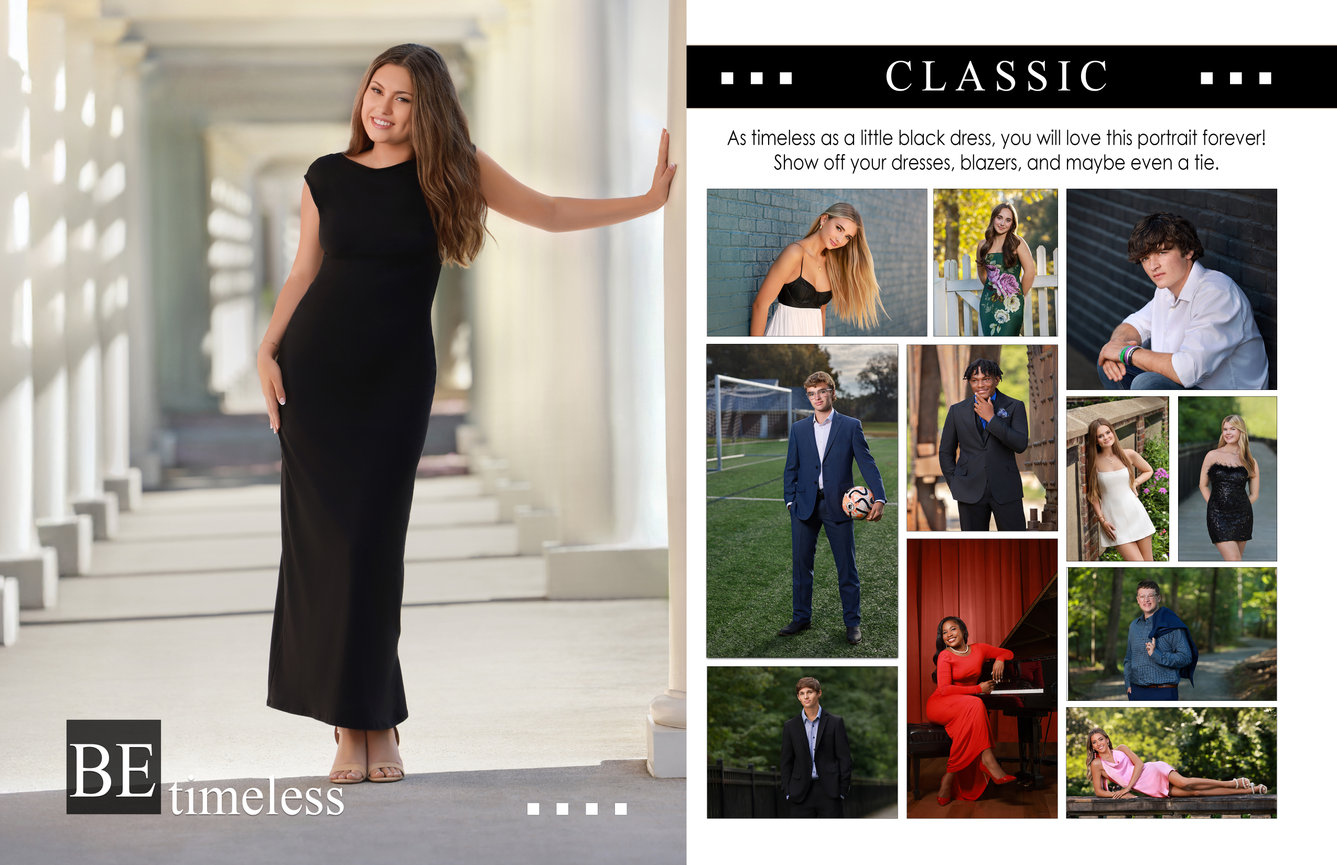This screenshot has height=865, width=1337.
Task: Open the soccer field blue suit photo
Action: click(802, 501)
